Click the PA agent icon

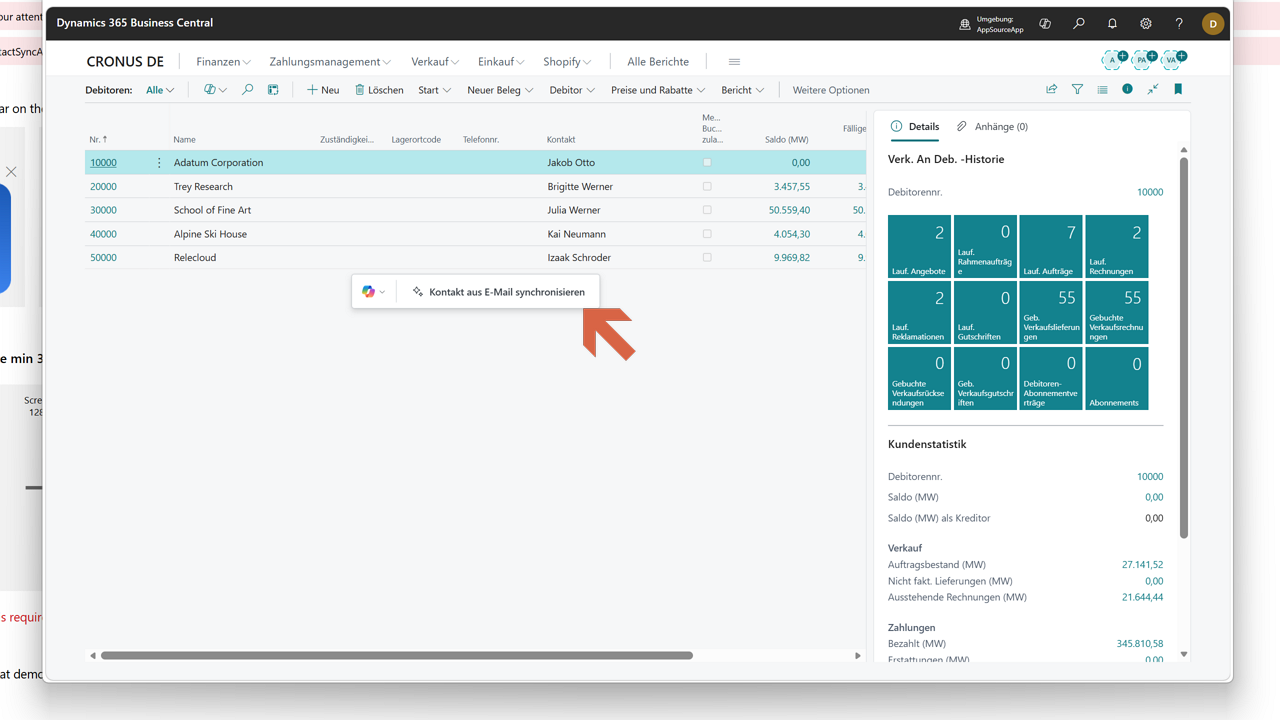point(1143,60)
